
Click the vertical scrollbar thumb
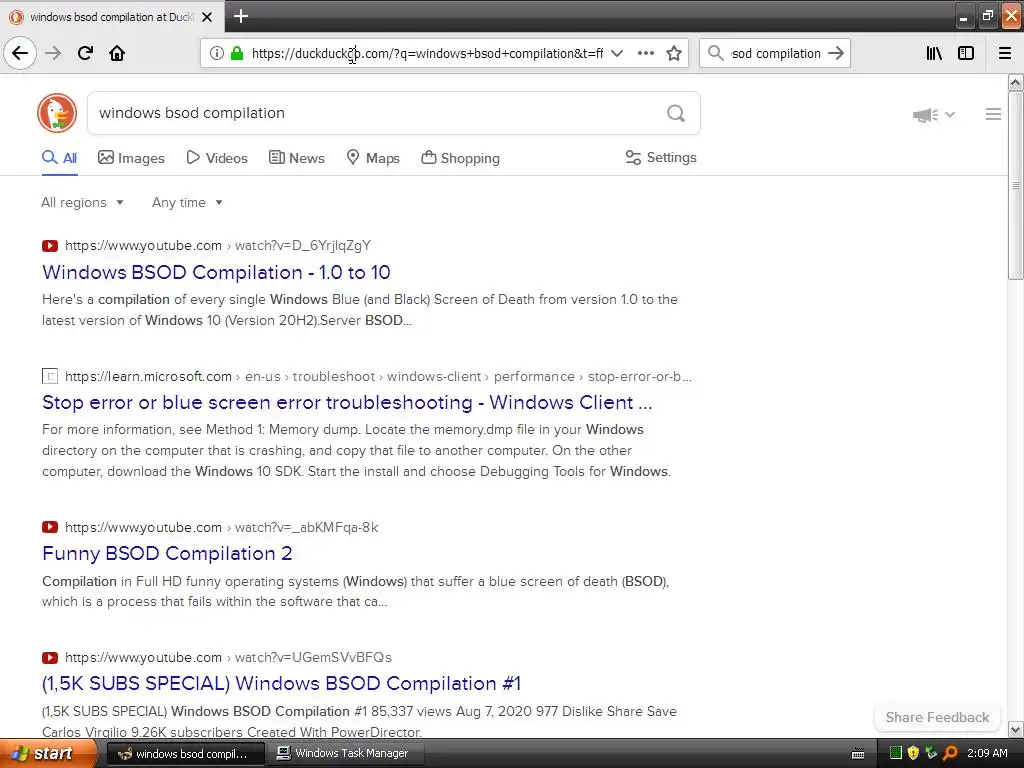(x=1016, y=185)
